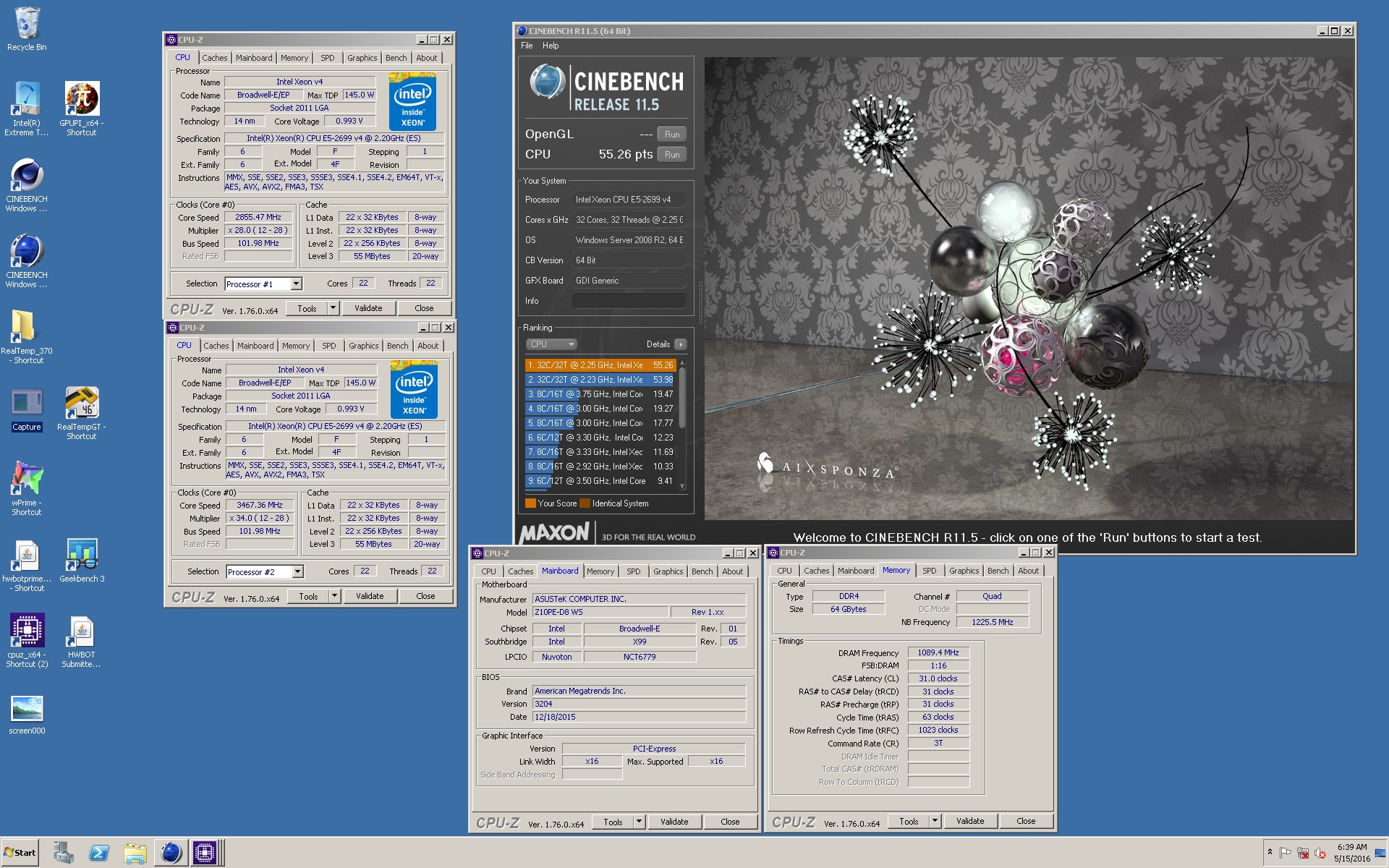Click Details arrow button in CINEBENCH Ranking
Image resolution: width=1389 pixels, height=868 pixels.
pyautogui.click(x=680, y=344)
